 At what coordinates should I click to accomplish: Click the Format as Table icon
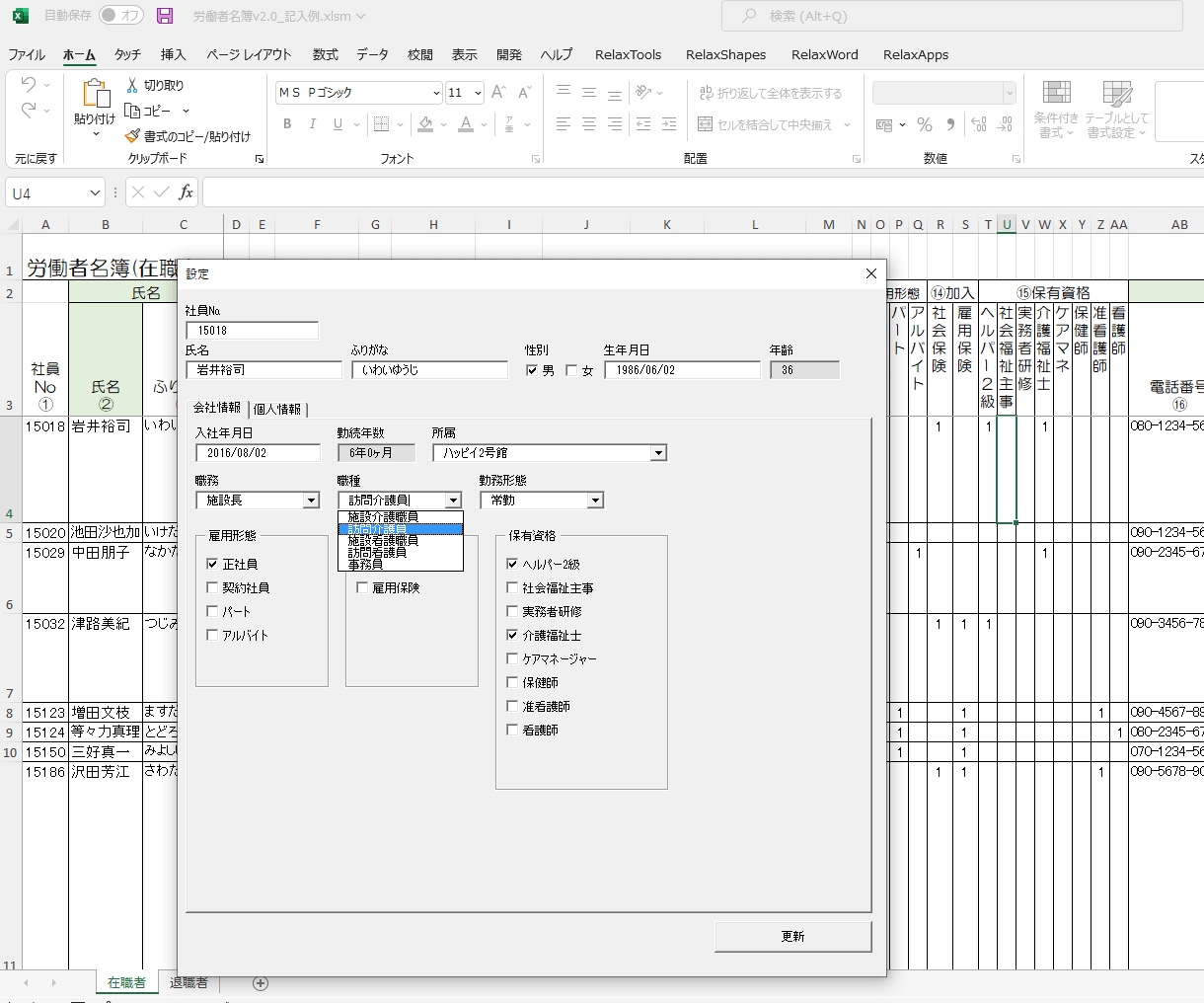point(1117,93)
